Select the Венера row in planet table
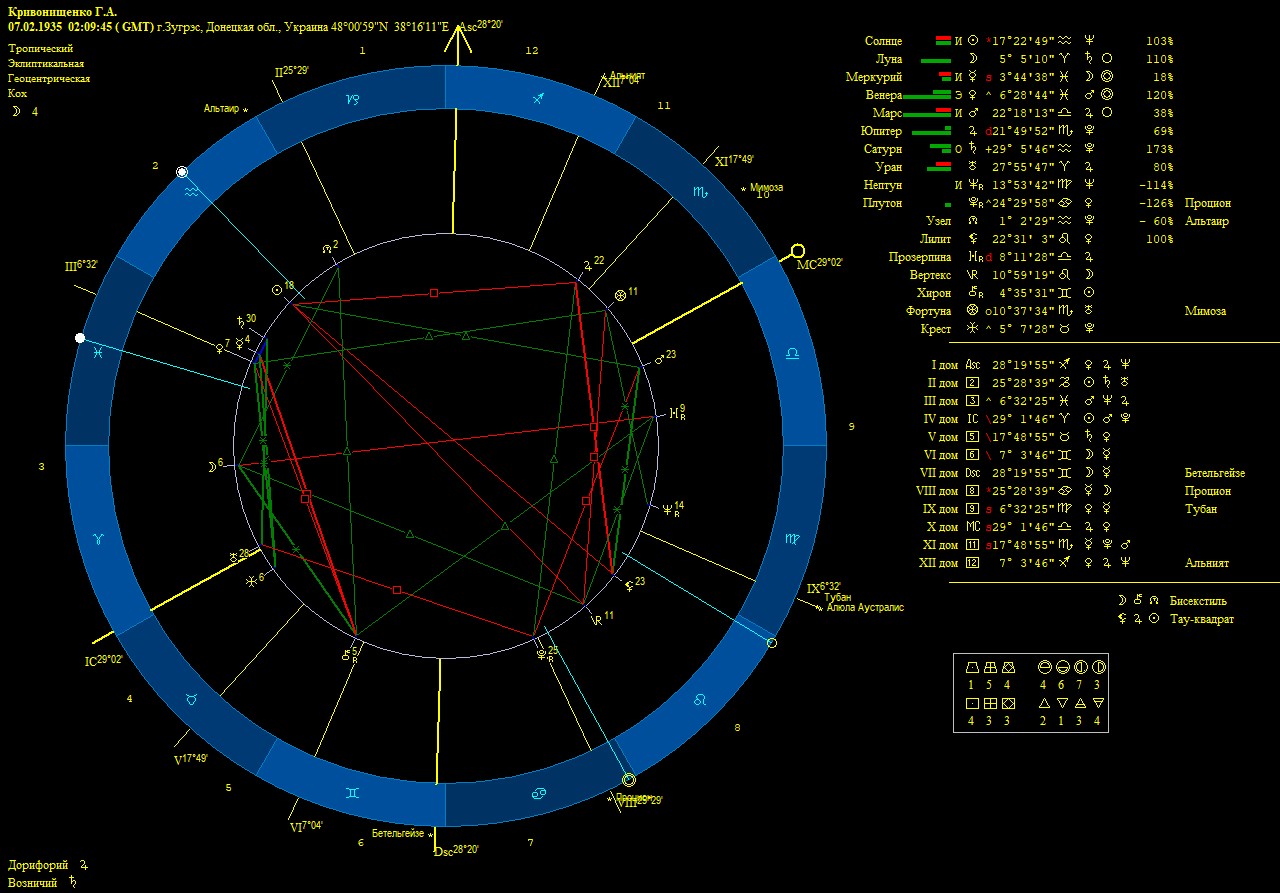 (1020, 95)
